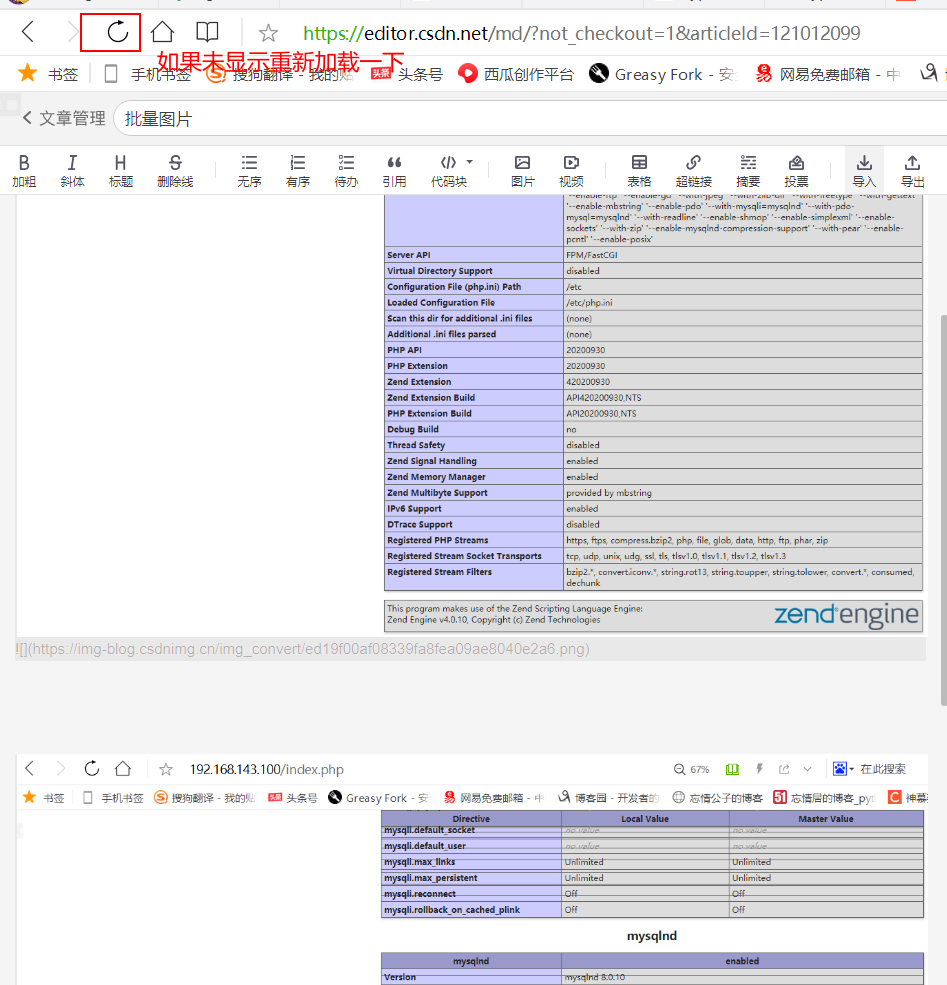Image resolution: width=947 pixels, height=985 pixels.
Task: Open the 忘情居的博客 bookmark
Action: click(x=825, y=798)
